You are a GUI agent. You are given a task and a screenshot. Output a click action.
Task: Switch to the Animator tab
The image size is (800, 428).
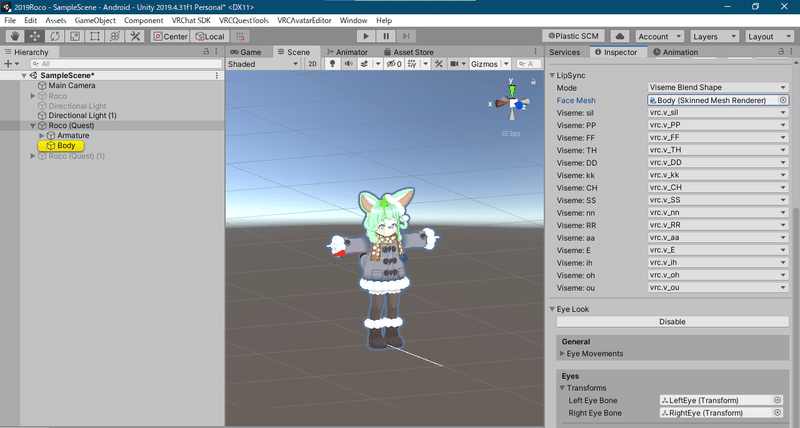click(x=347, y=52)
